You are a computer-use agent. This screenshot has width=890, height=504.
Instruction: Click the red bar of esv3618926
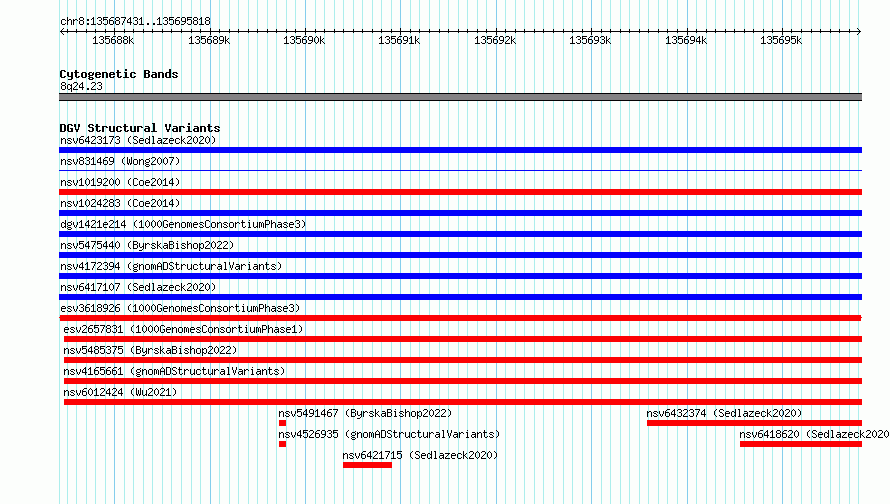[460, 318]
